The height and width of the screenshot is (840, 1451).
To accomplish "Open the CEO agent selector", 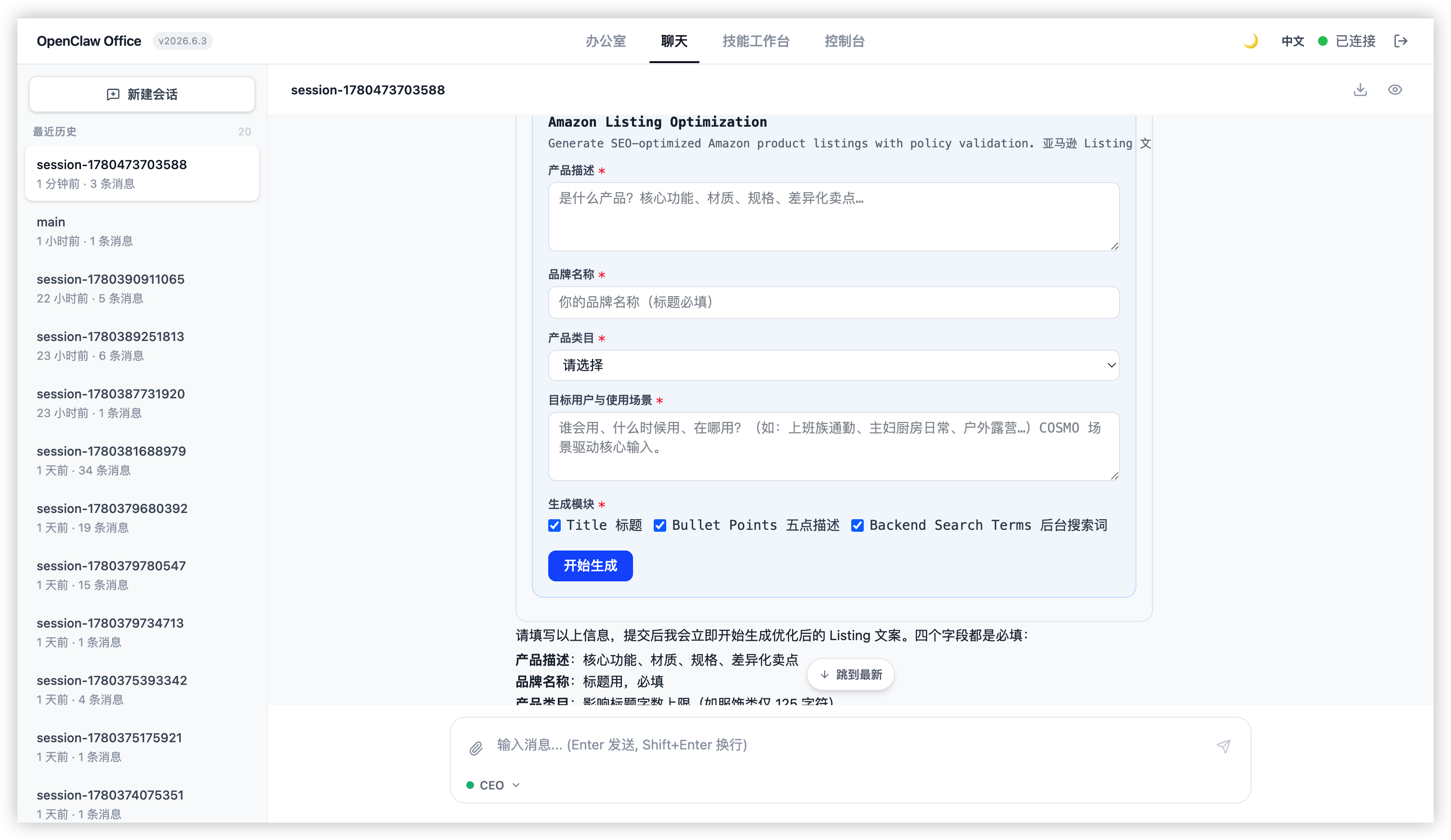I will click(x=493, y=785).
